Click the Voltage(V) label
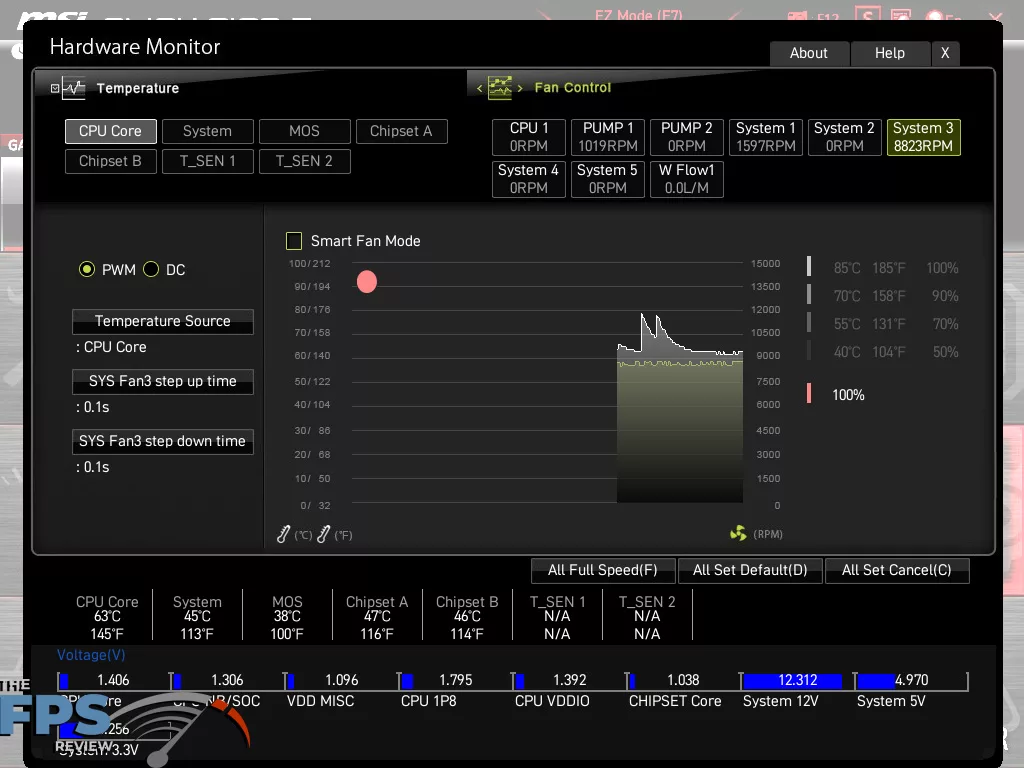 91,655
